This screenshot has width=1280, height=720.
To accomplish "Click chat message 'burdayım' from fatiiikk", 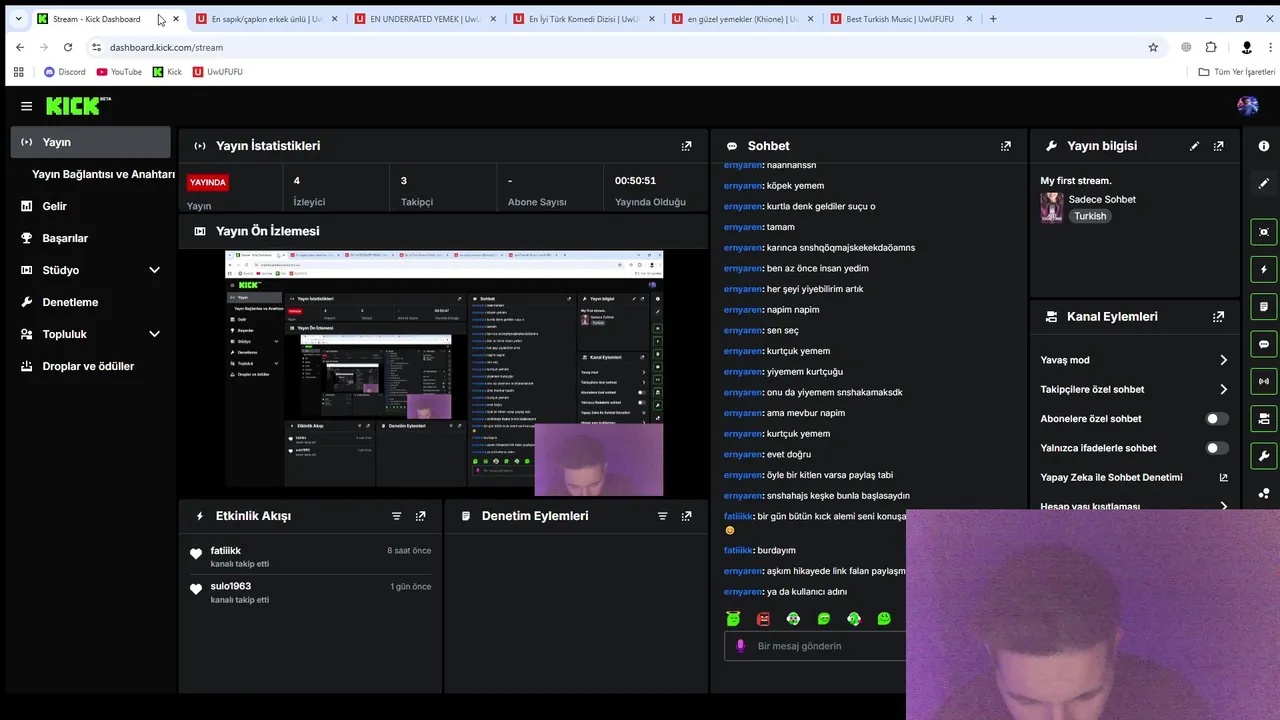I will pos(777,550).
